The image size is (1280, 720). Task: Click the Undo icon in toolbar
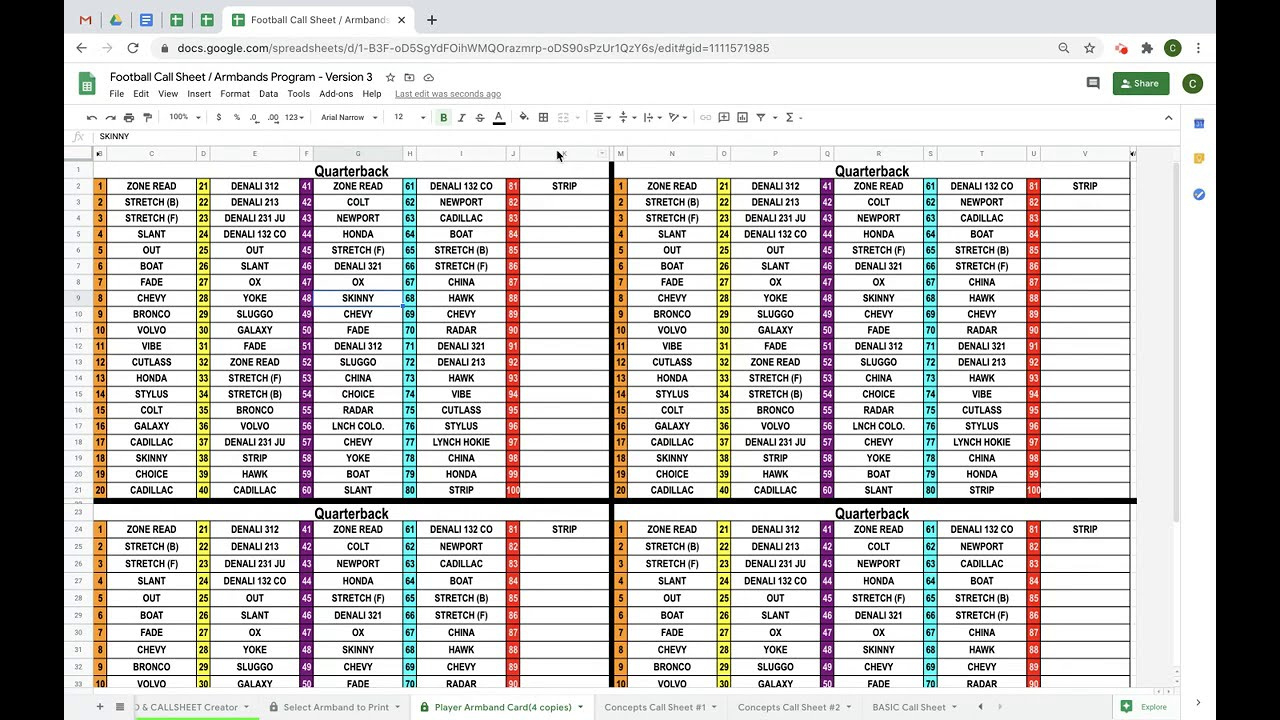point(91,117)
